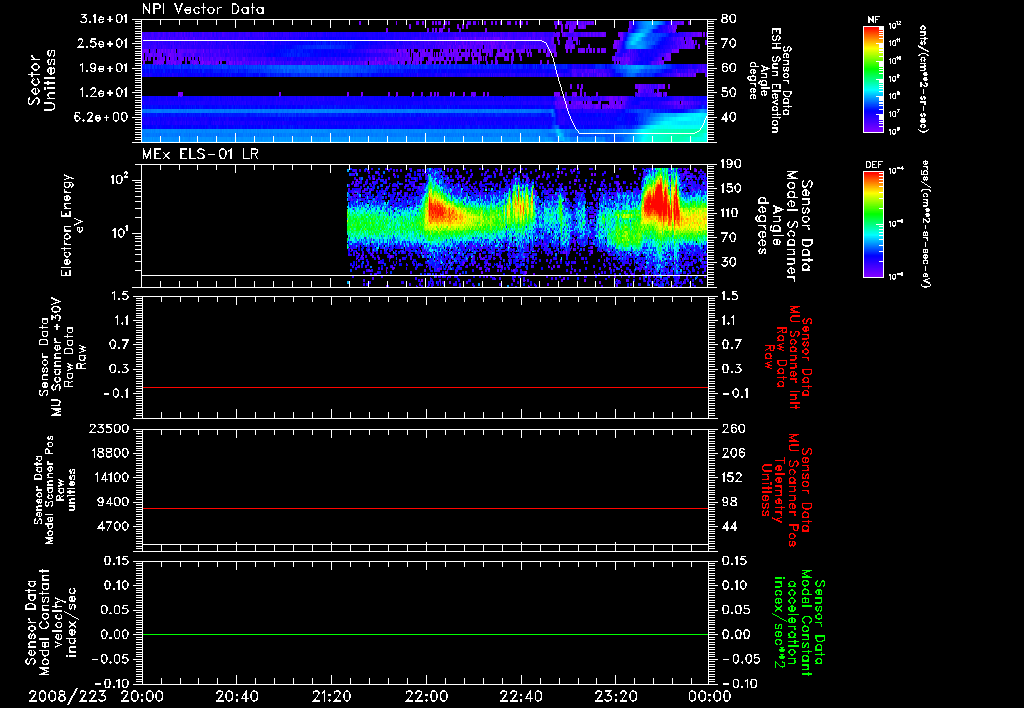Click the green constant velocity trace line
The width and height of the screenshot is (1024, 708).
pos(425,634)
